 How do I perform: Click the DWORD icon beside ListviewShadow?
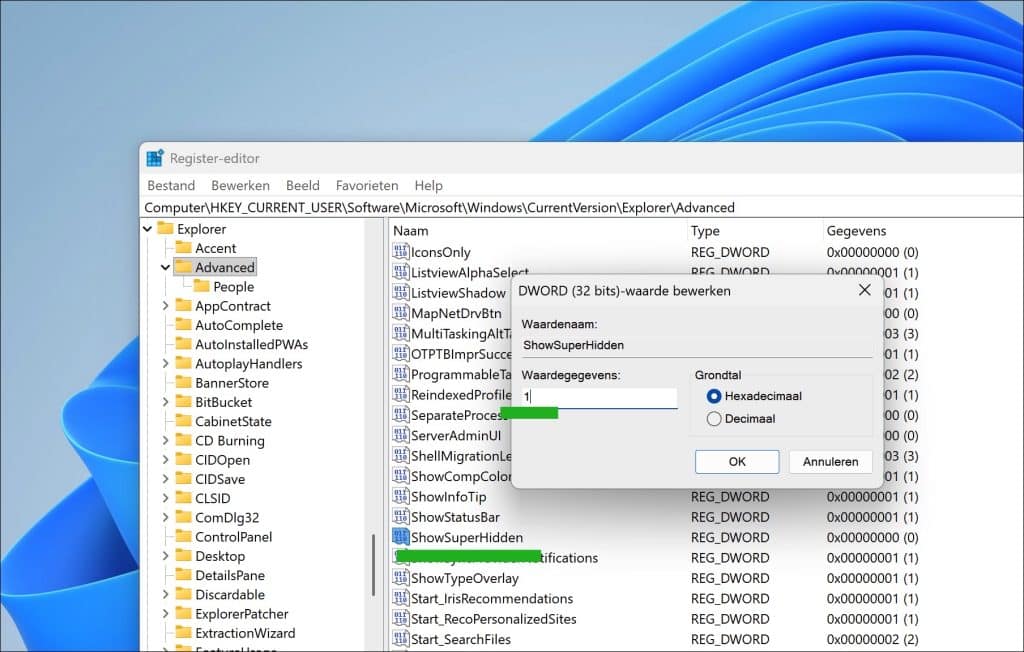pyautogui.click(x=400, y=292)
